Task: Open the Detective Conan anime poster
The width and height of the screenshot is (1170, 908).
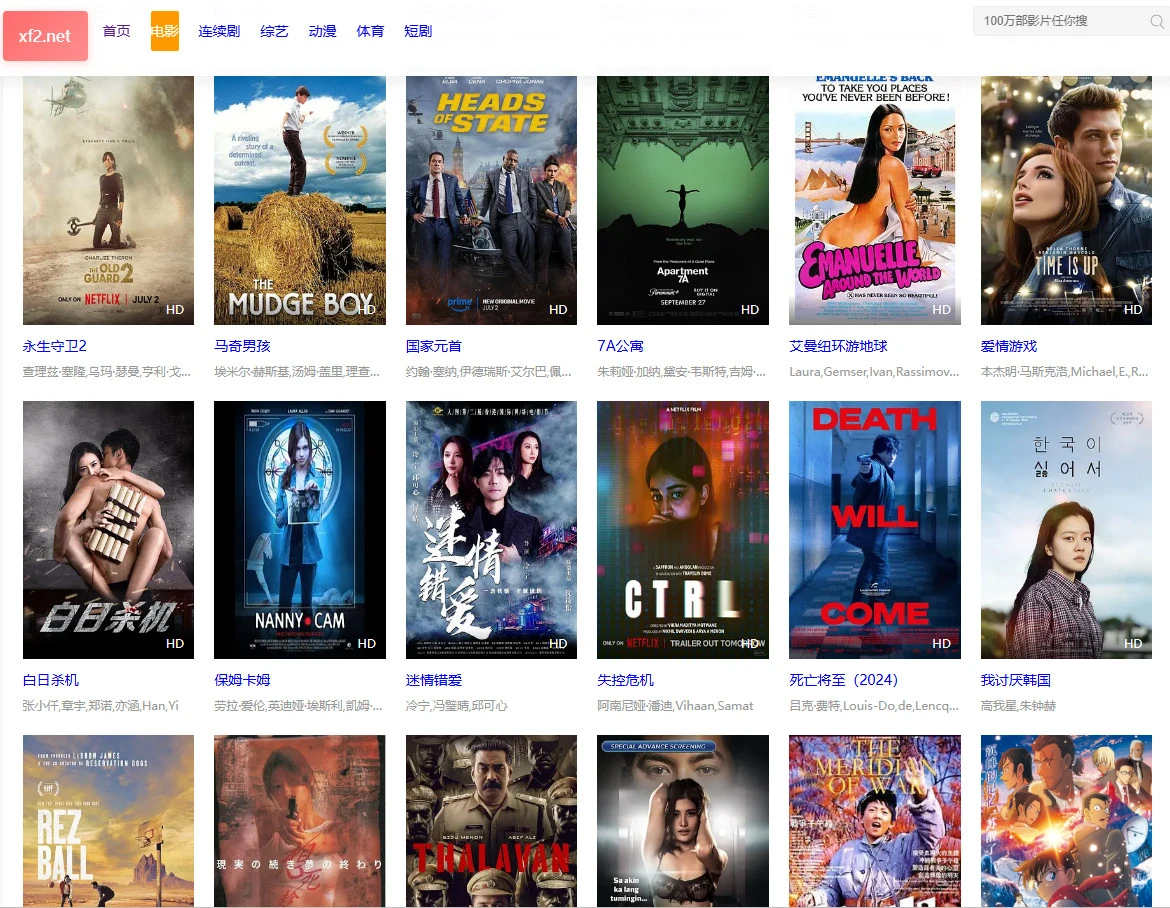Action: point(1066,821)
